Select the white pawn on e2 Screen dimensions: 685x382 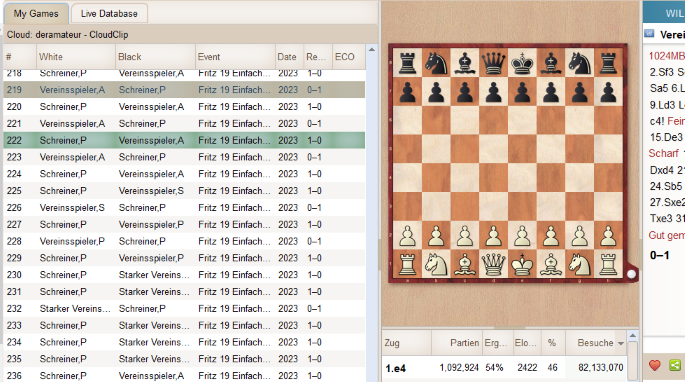click(522, 236)
